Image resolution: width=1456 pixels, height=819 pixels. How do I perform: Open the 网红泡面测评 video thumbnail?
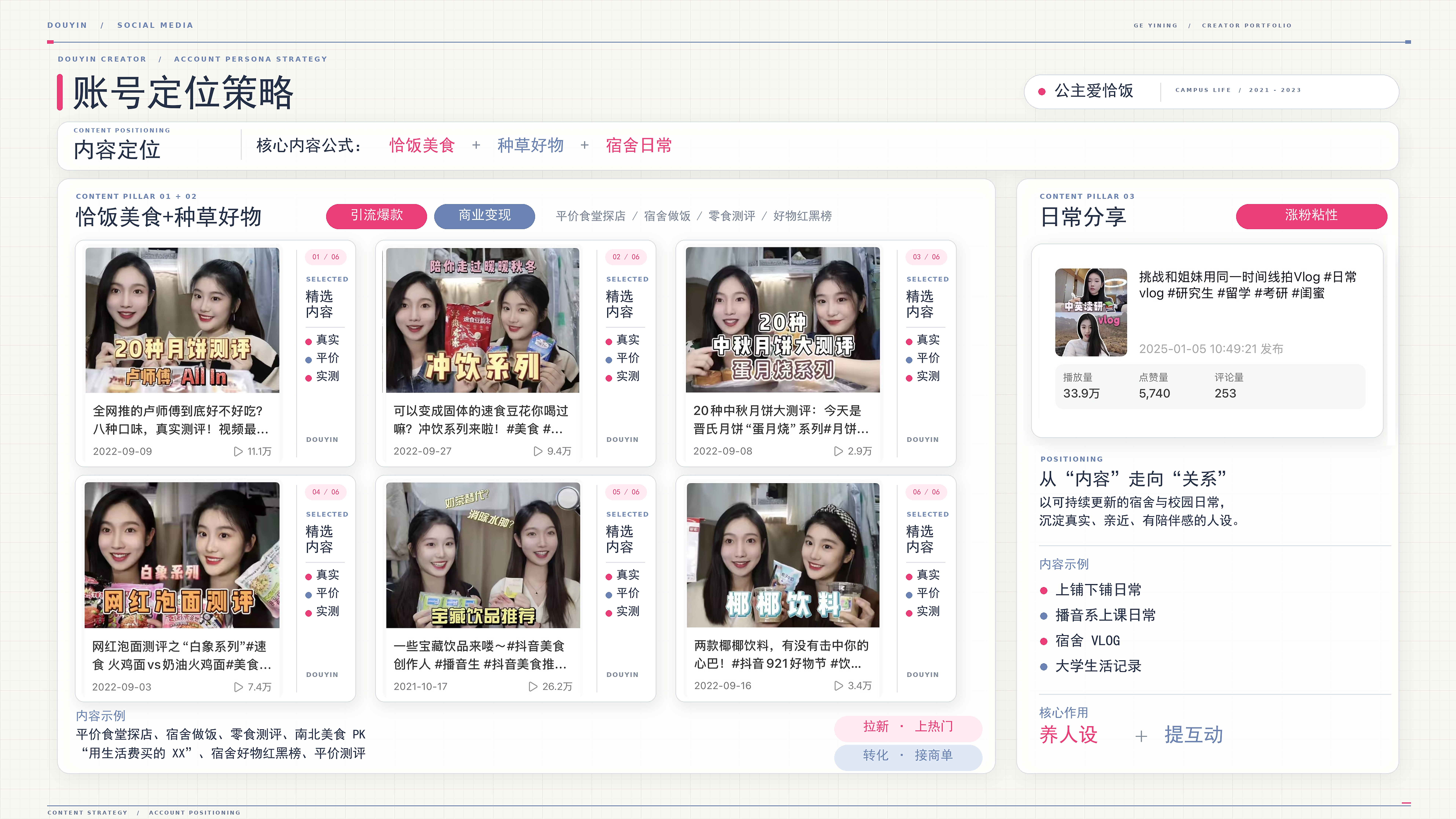(182, 555)
